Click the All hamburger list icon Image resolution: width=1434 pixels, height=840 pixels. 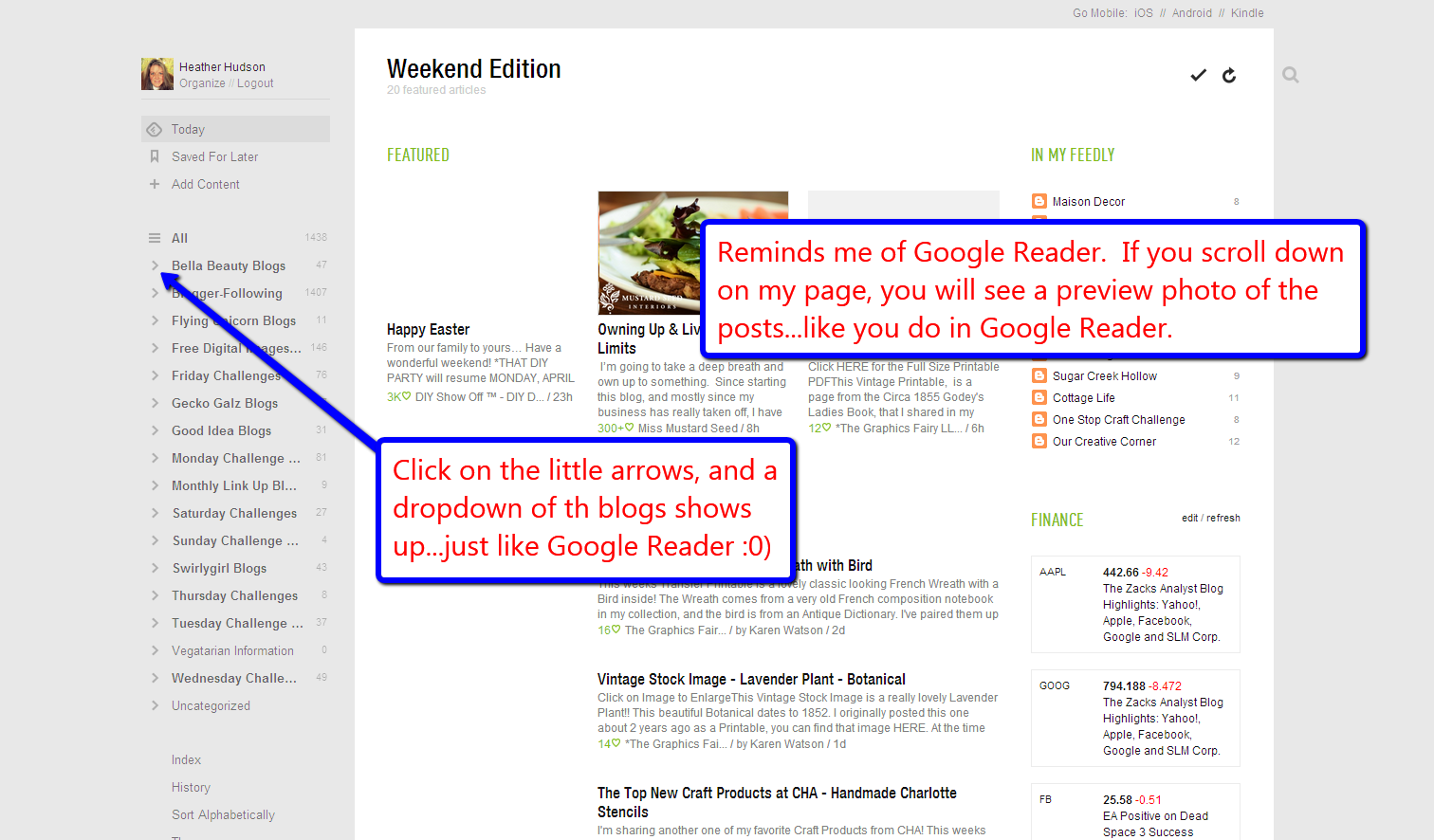(x=155, y=238)
